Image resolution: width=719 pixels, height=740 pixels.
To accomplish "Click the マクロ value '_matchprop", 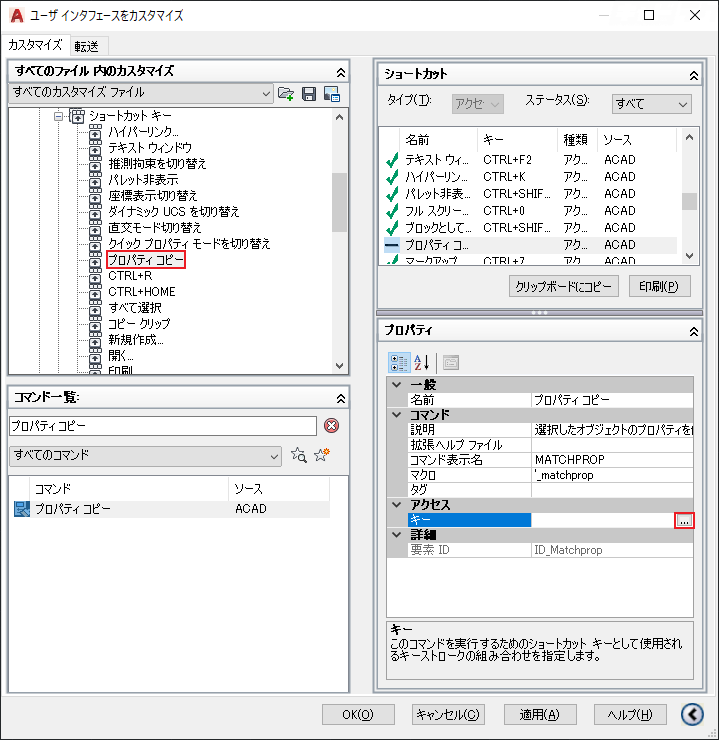I will point(564,475).
